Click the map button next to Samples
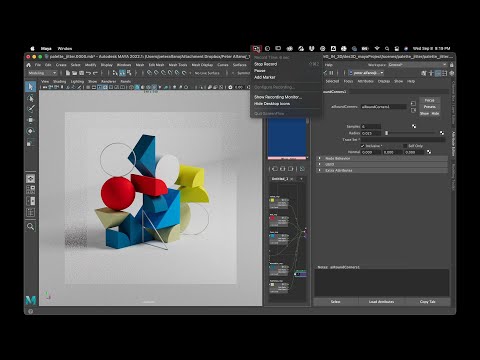Viewport: 480px width, 360px height. [x=414, y=126]
